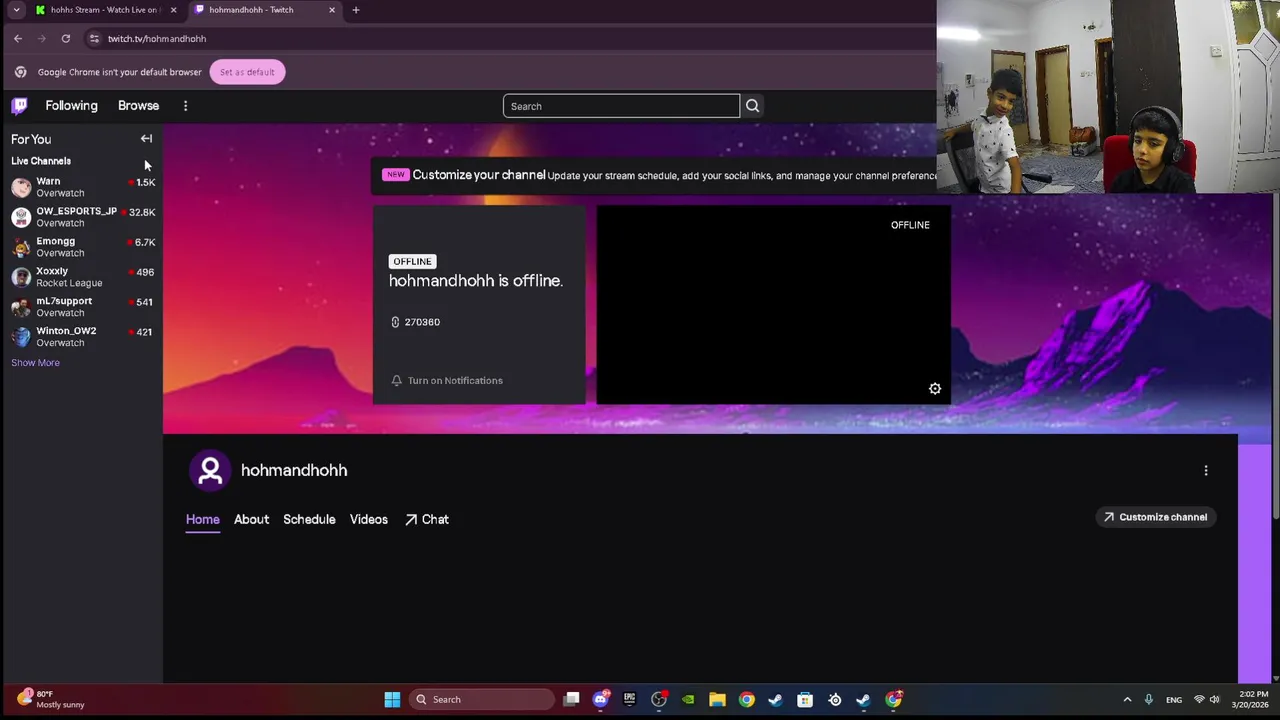
Task: Open NVIDIA app from the taskbar
Action: click(x=688, y=699)
